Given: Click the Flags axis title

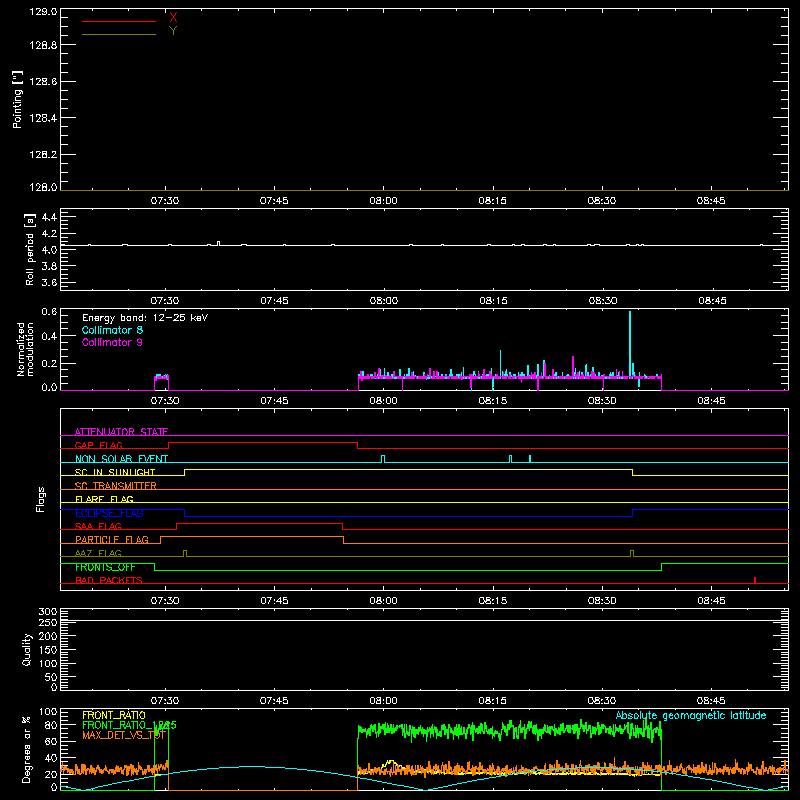Looking at the screenshot, I should pyautogui.click(x=40, y=499).
